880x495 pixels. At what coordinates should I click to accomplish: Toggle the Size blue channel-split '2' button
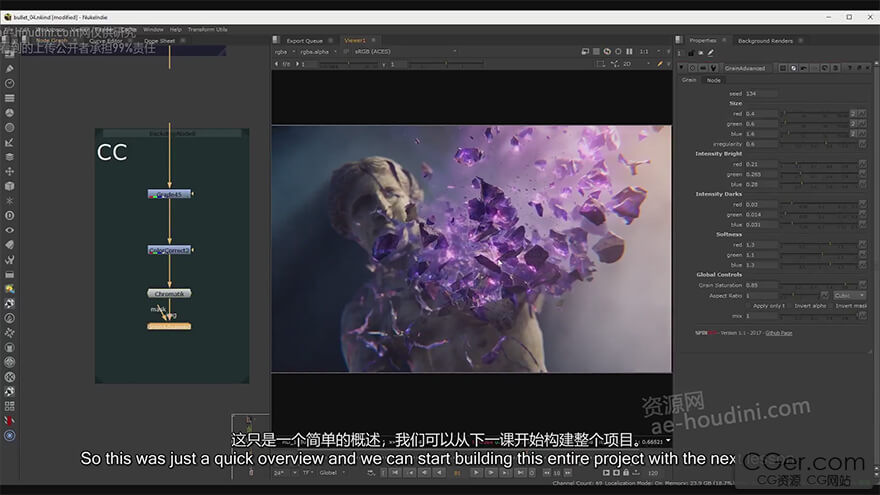point(853,134)
